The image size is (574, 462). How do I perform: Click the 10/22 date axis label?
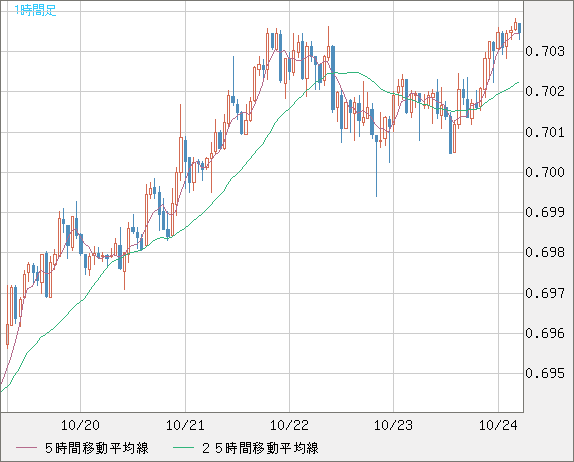click(x=289, y=425)
